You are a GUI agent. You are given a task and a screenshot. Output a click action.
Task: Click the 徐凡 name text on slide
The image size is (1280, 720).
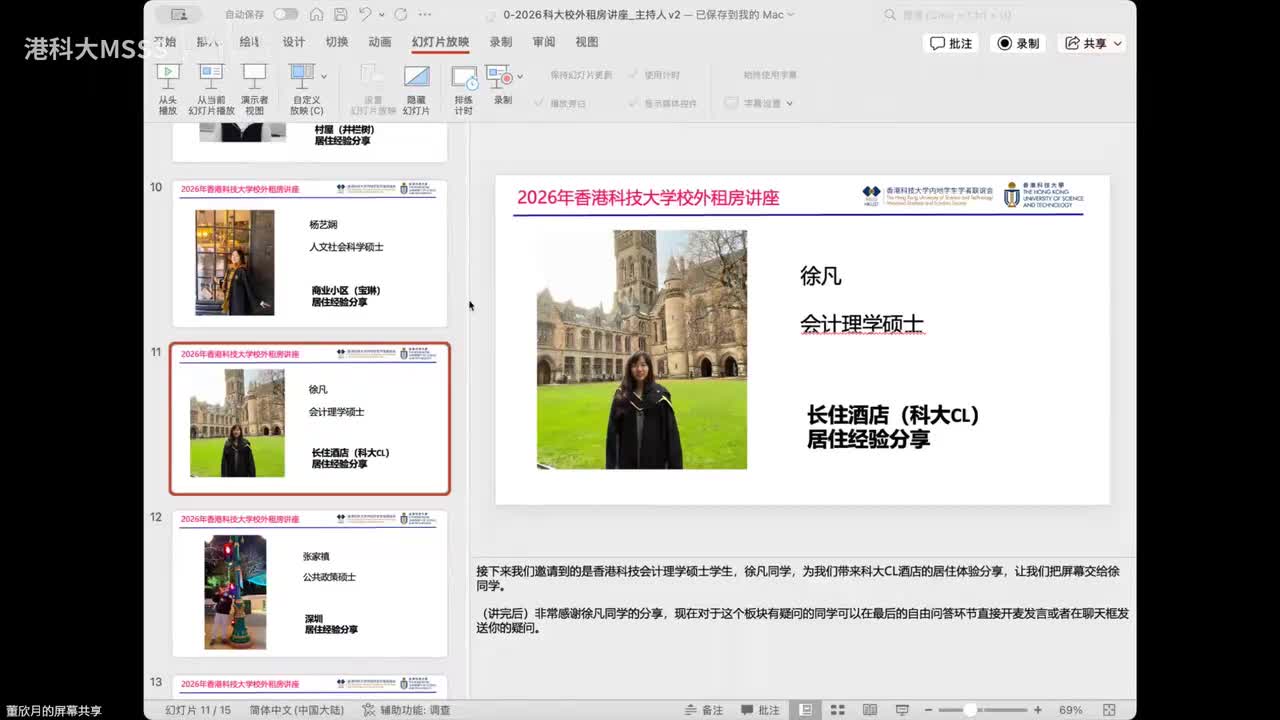coord(821,276)
